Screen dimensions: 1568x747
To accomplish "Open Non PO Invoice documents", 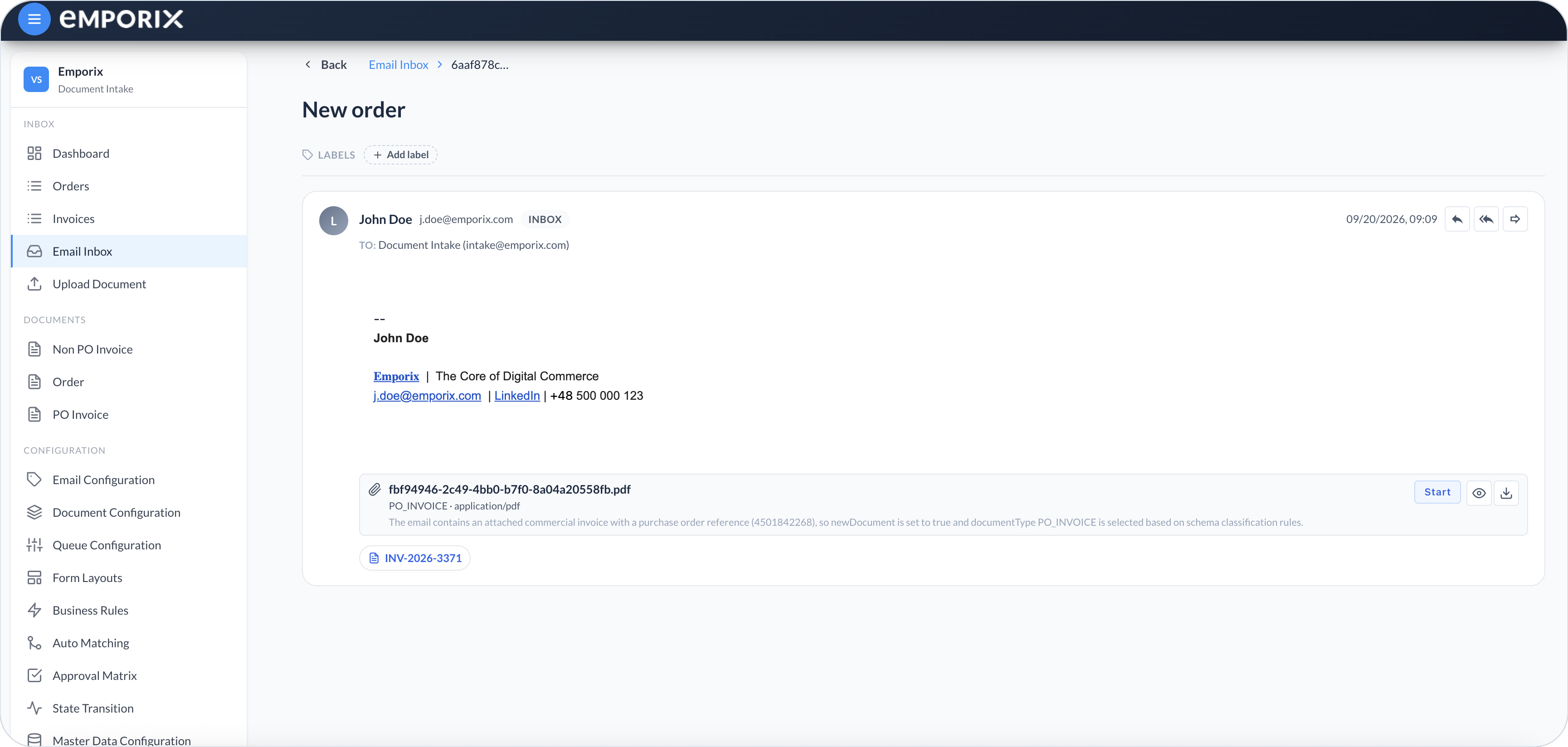I will (129, 349).
